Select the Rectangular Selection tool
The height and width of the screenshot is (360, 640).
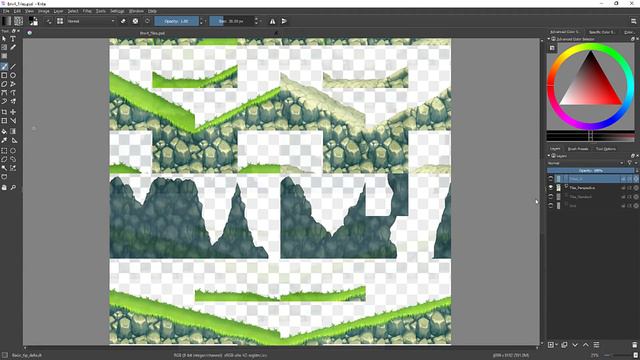4,151
